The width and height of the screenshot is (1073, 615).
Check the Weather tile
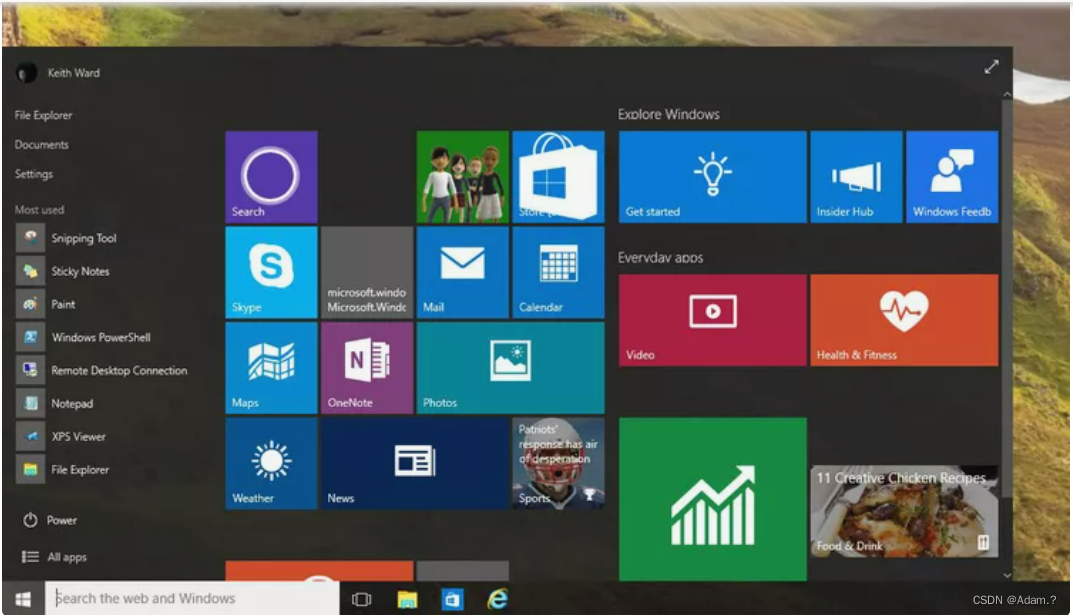pyautogui.click(x=271, y=464)
